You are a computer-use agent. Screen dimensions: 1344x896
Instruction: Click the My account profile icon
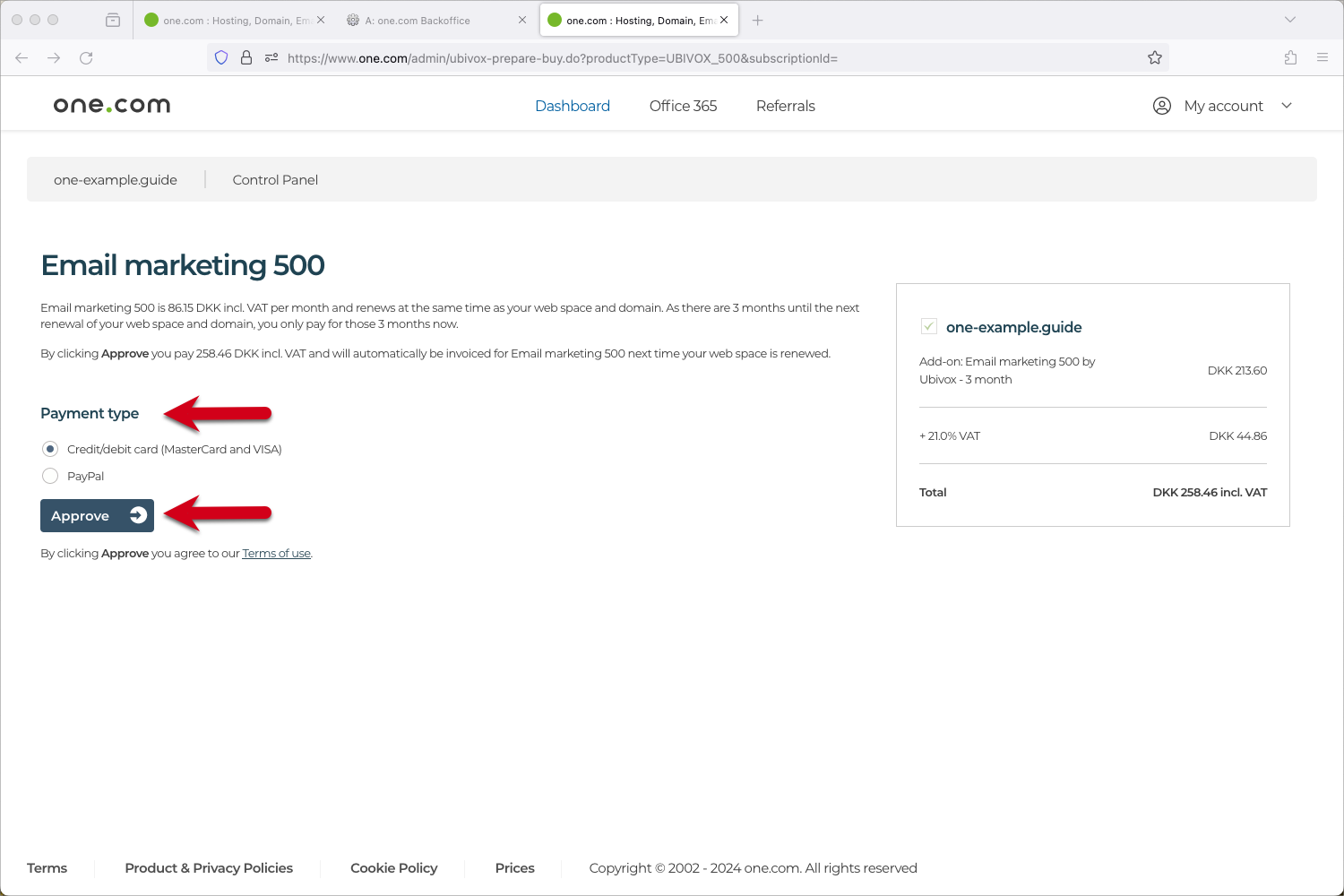(1161, 105)
